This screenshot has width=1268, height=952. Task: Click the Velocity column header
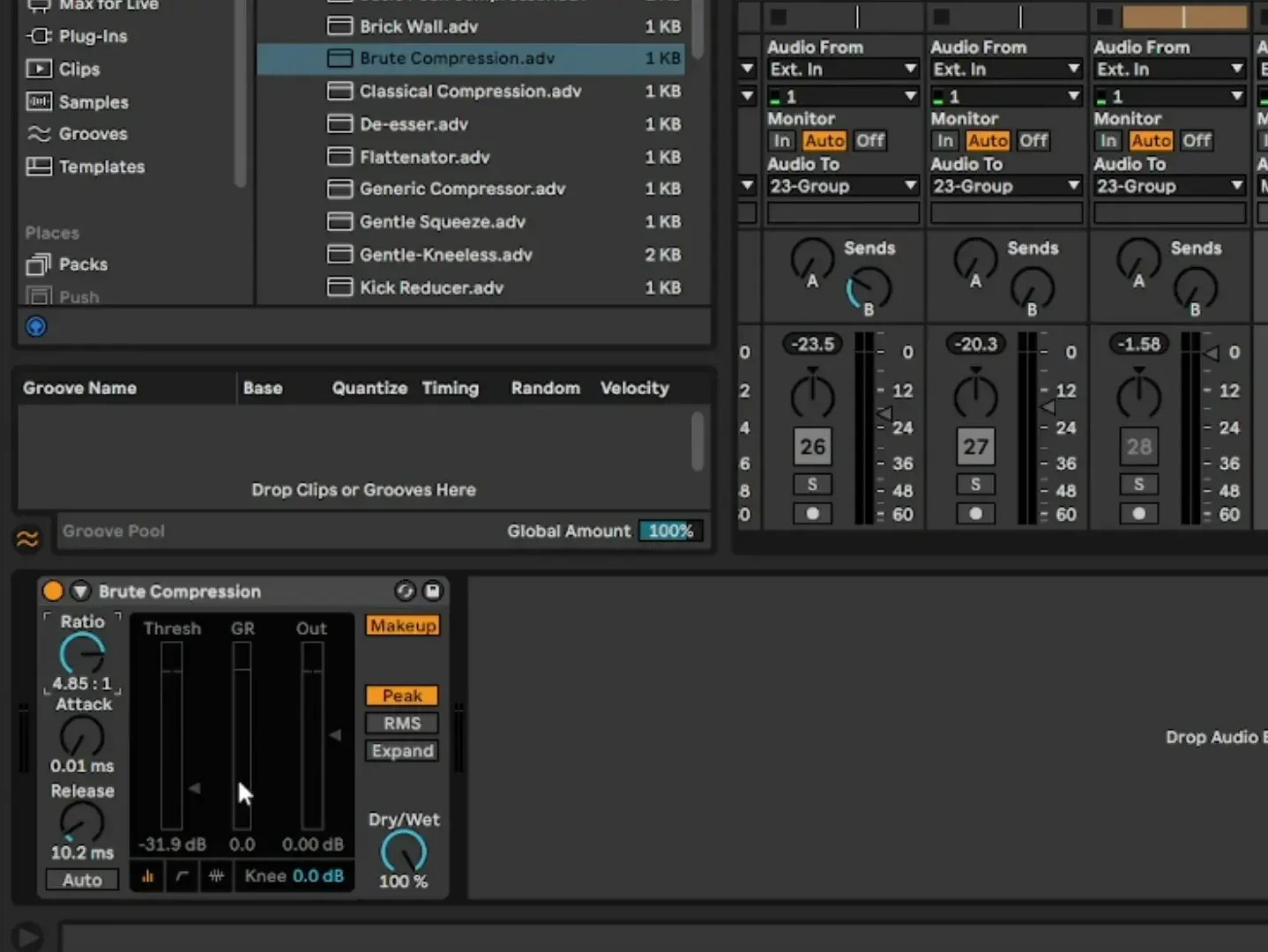635,388
